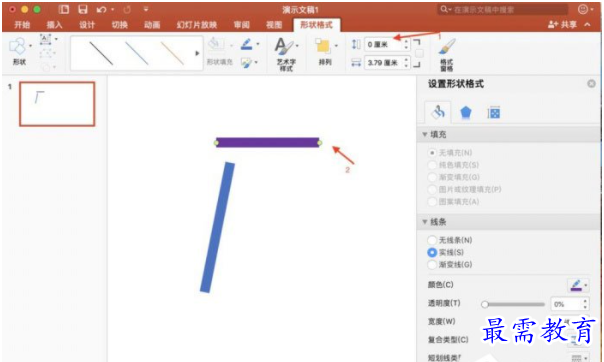Open the Review (审阅) tab

click(241, 25)
